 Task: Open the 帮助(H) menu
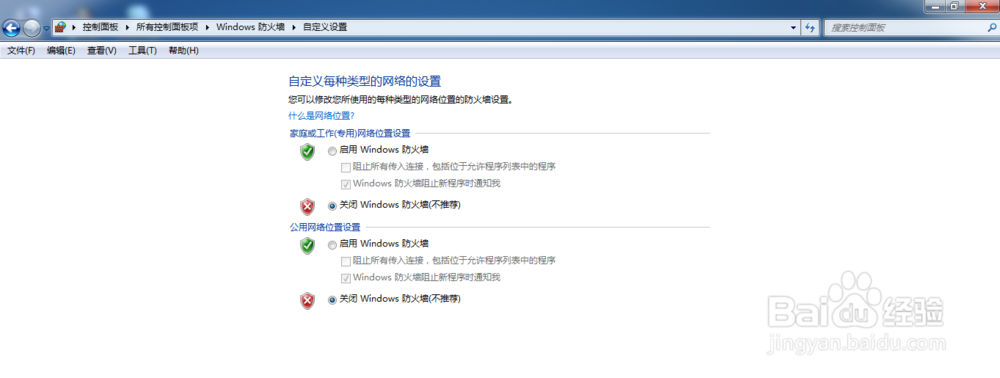(184, 50)
